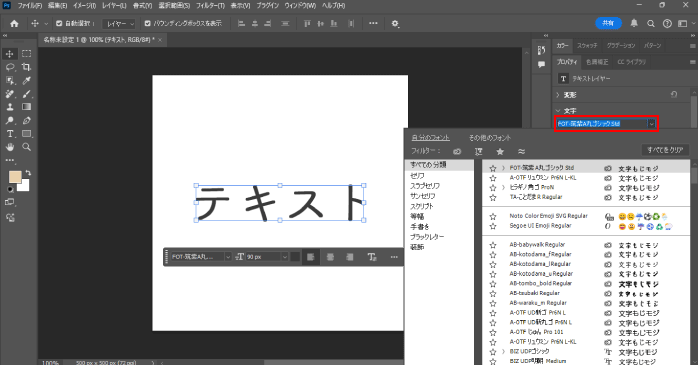
Task: Select the Crop tool
Action: (27, 67)
